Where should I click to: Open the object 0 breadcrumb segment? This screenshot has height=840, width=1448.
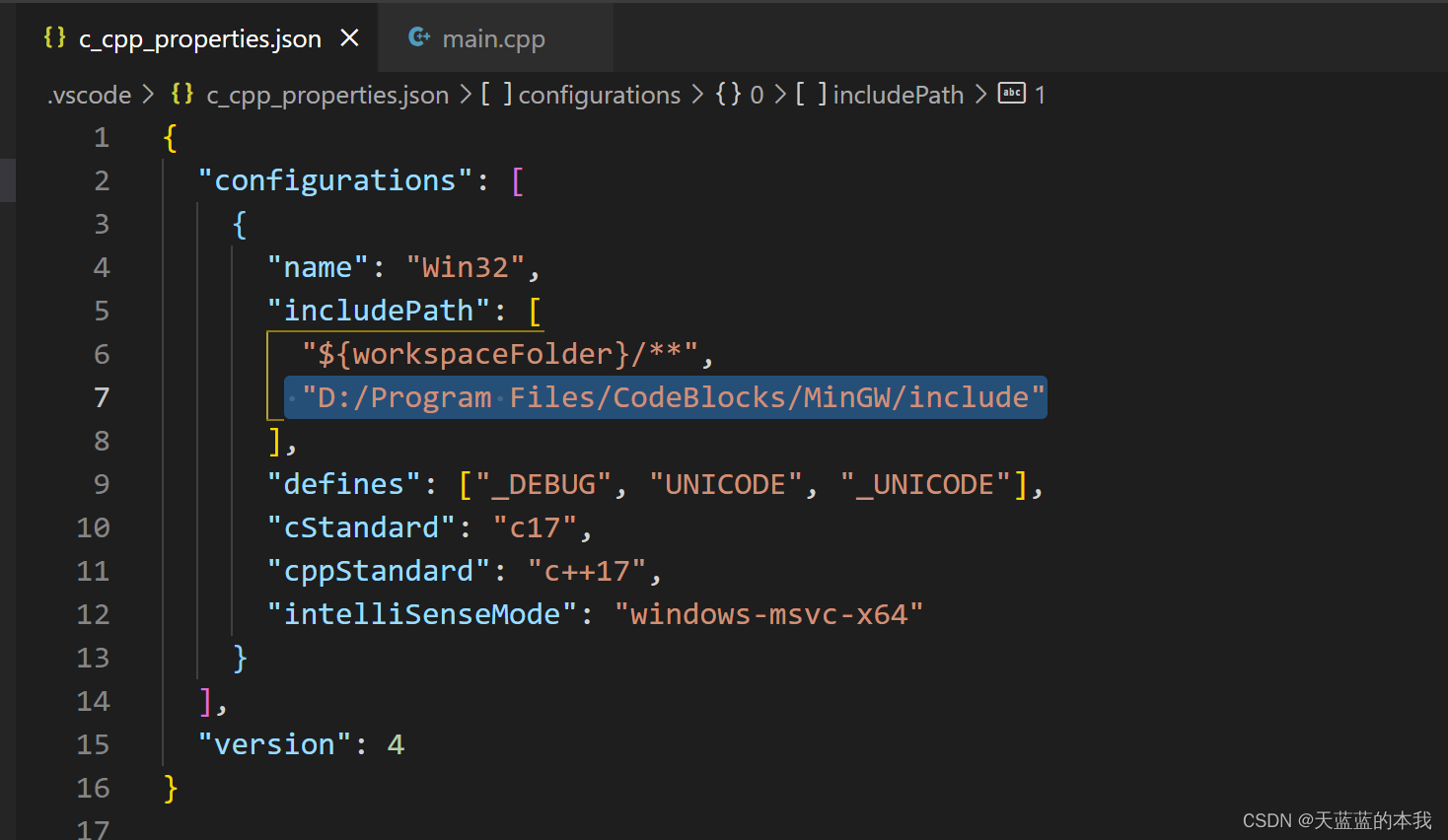click(757, 95)
